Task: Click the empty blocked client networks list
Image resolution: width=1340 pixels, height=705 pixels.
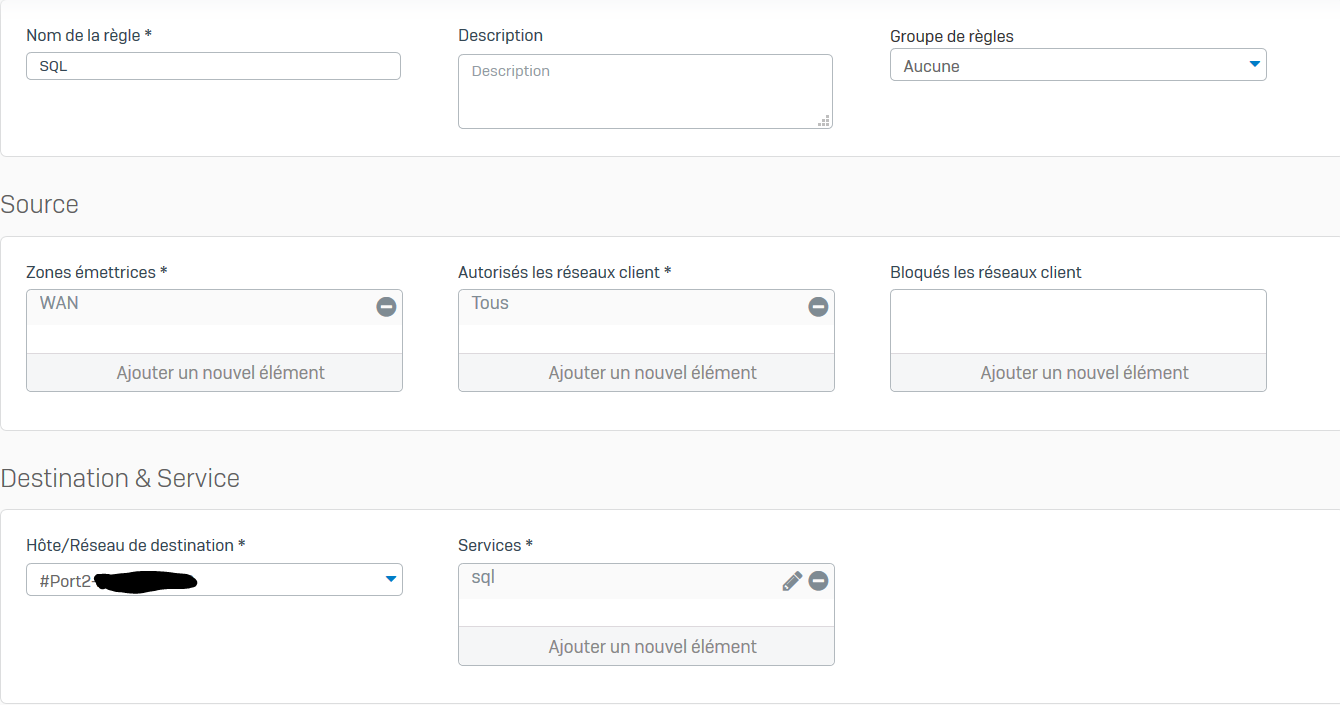Action: (1078, 321)
